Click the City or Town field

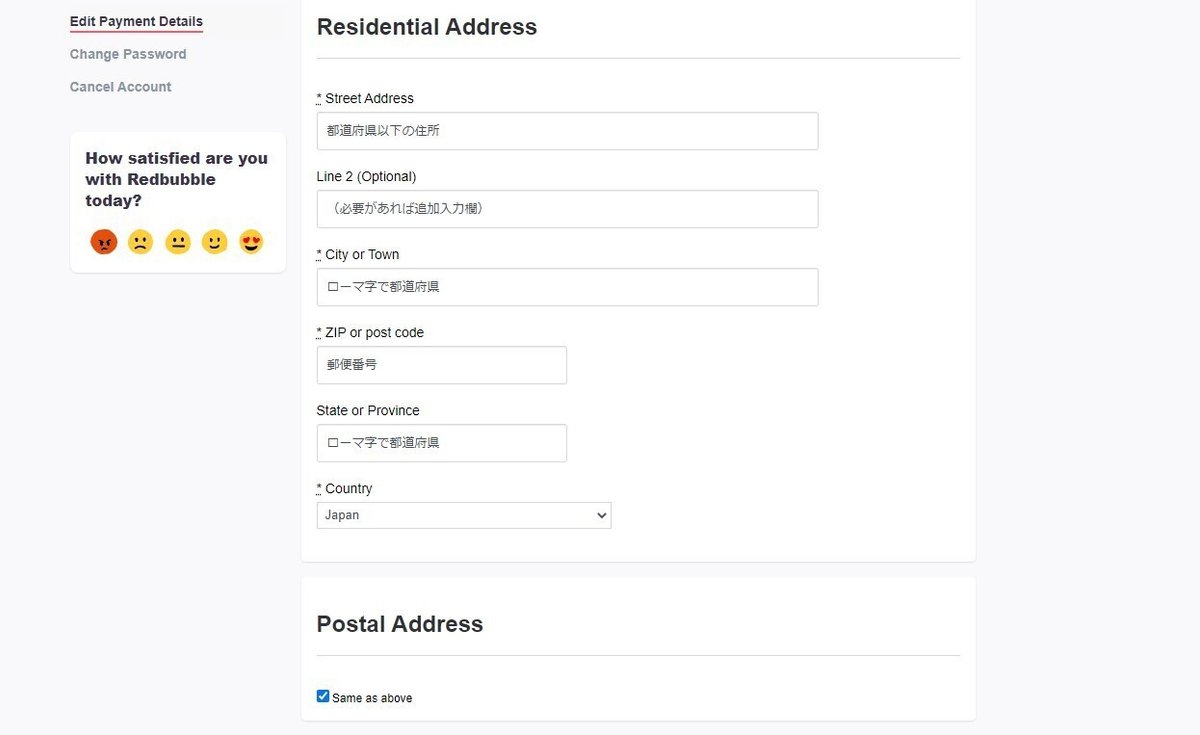(x=567, y=287)
